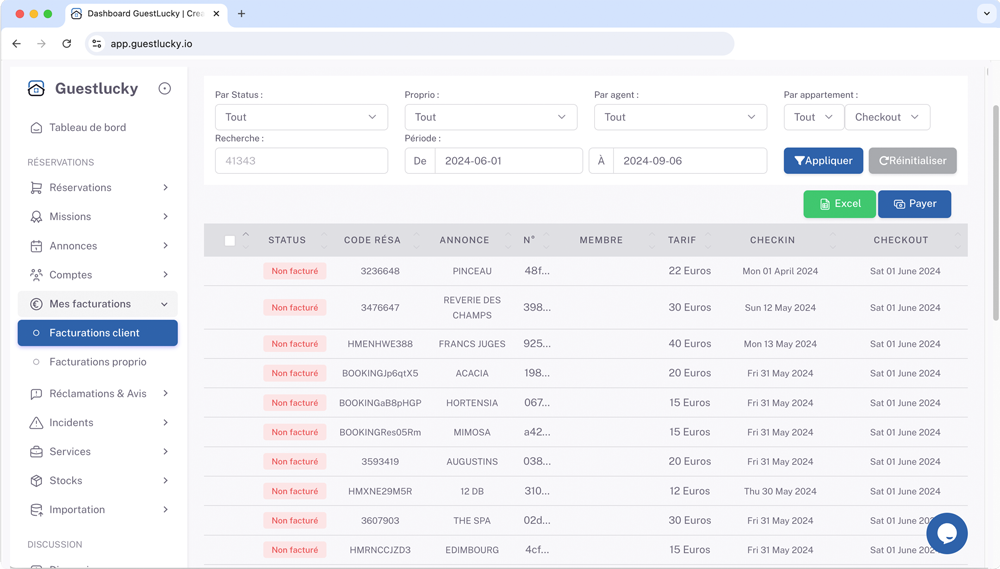This screenshot has width=1000, height=569.
Task: Click the site info icon in address bar
Action: coord(97,43)
